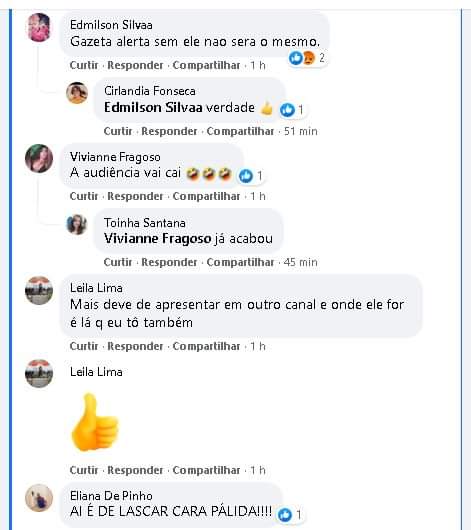Click the 51 min timestamp on Cirlandia's reply
The image size is (471, 530).
click(x=301, y=131)
